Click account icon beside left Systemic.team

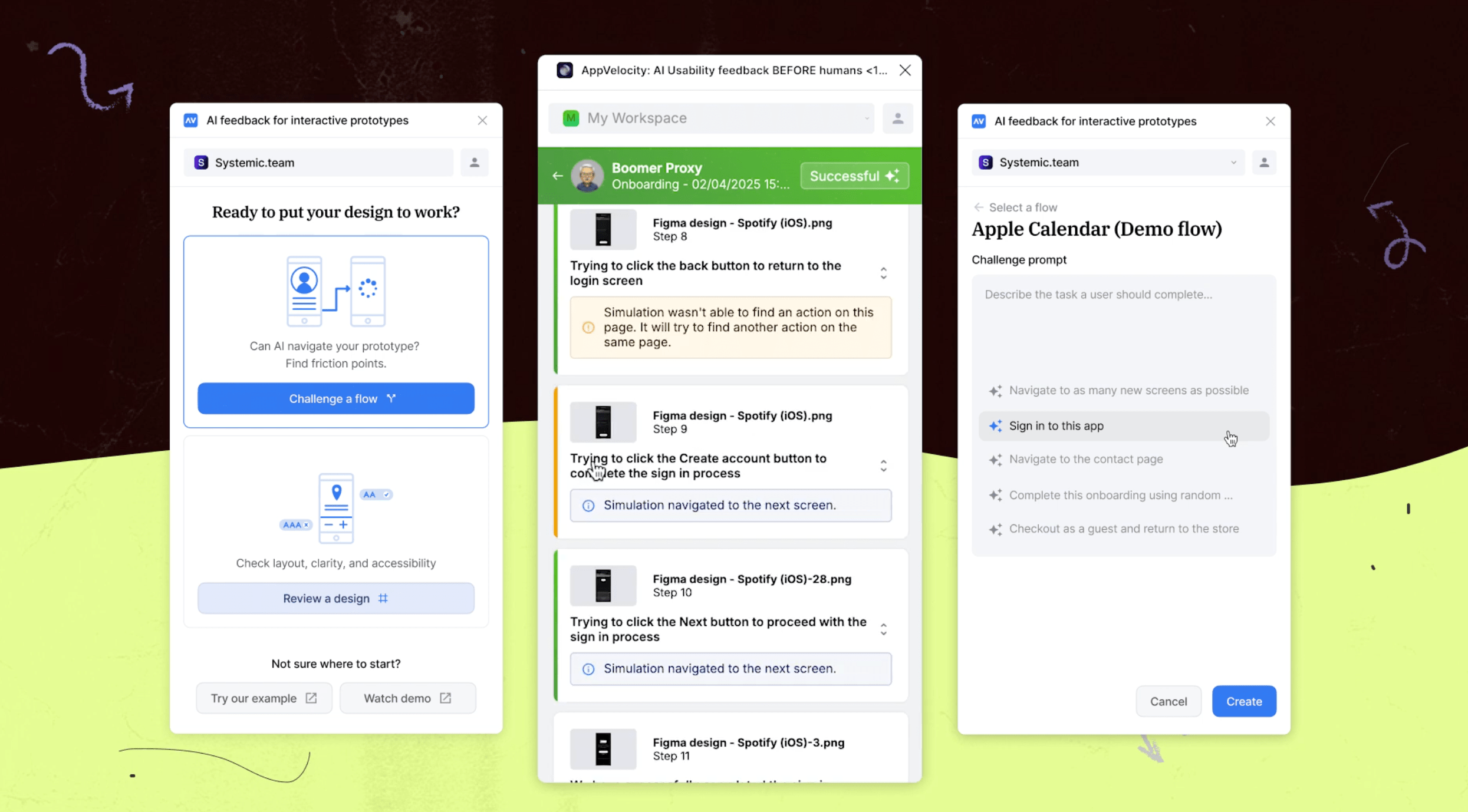coord(474,163)
